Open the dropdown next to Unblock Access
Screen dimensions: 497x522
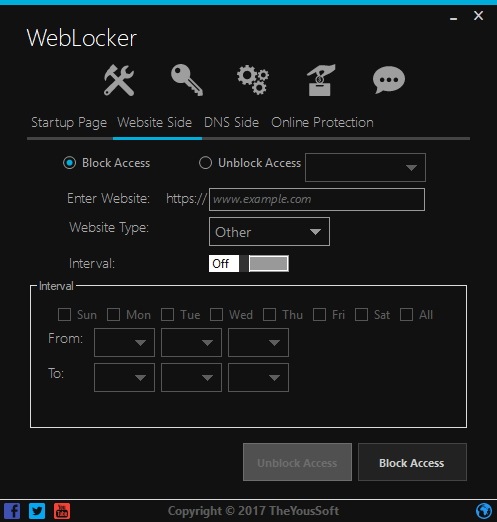(x=365, y=167)
